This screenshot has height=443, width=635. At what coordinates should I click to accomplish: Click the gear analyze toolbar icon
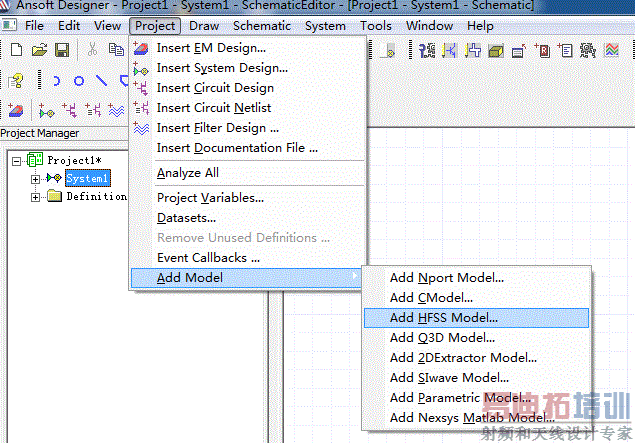[x=588, y=51]
